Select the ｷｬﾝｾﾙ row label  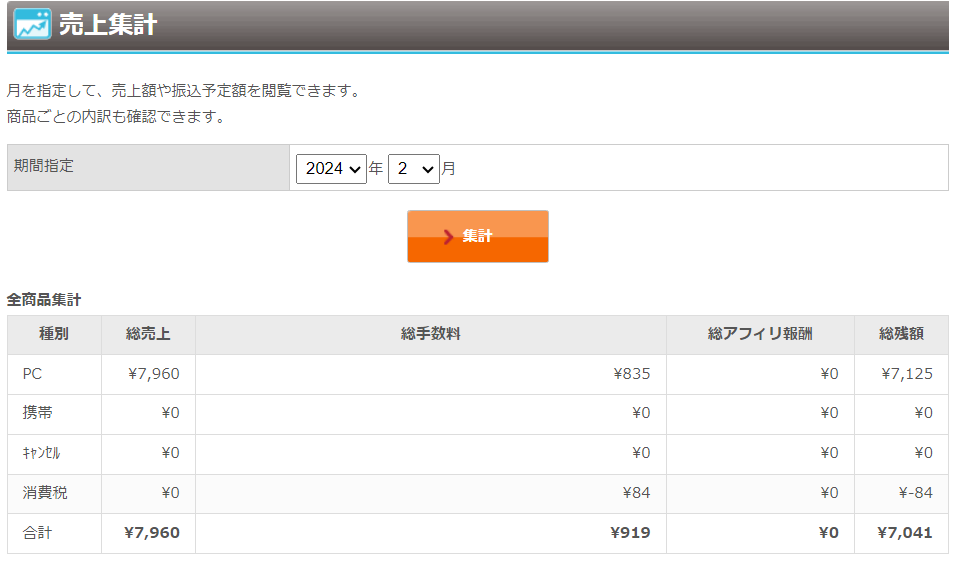41,453
